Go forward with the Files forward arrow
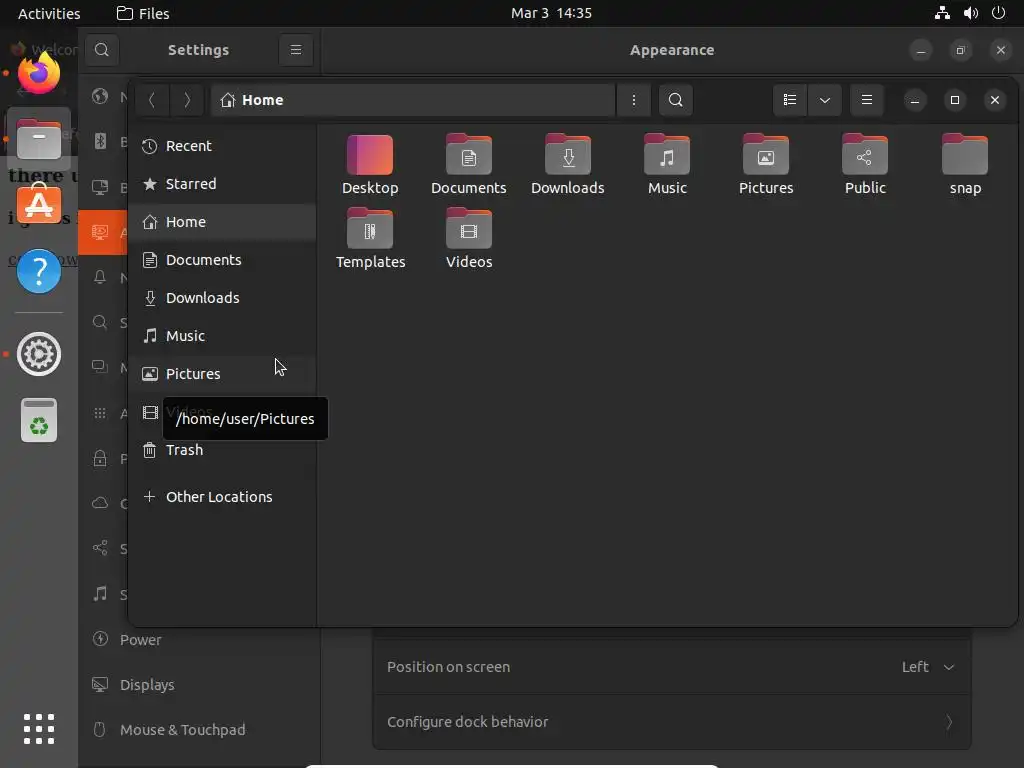This screenshot has height=768, width=1024. coord(187,100)
